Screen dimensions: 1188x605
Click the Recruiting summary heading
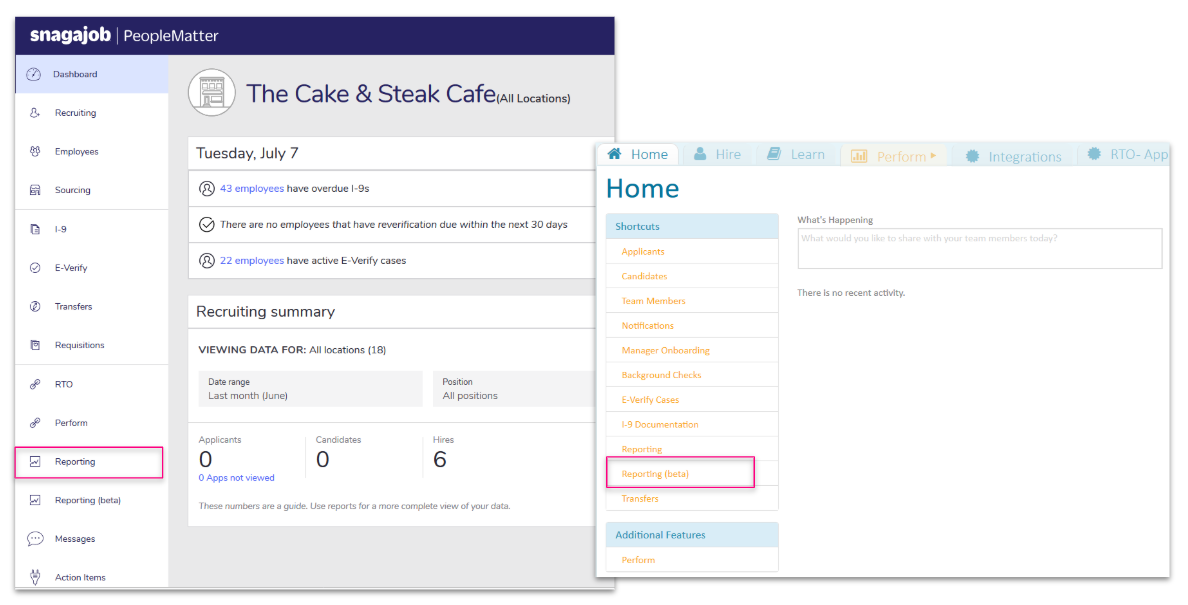pos(265,311)
